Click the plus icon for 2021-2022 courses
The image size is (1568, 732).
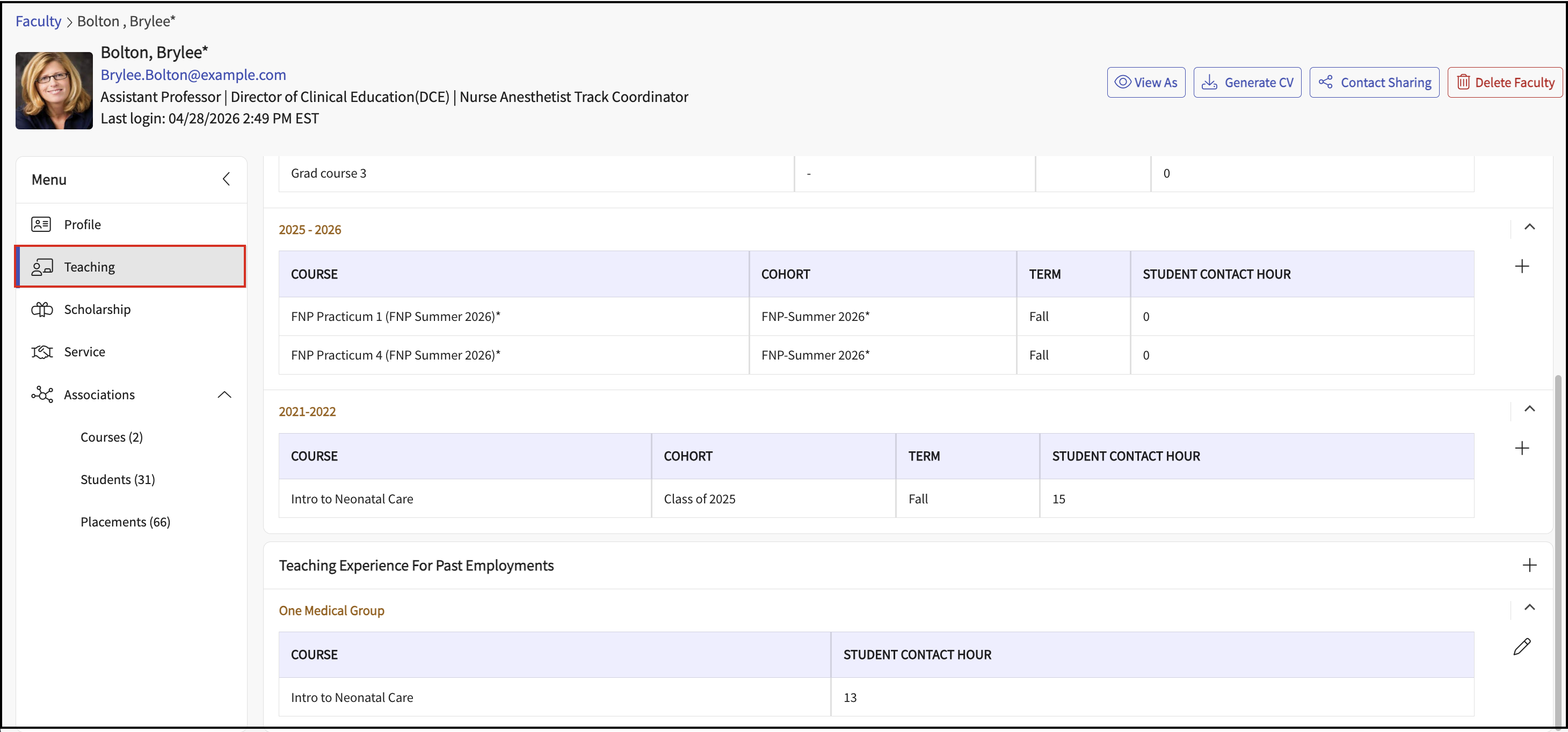pyautogui.click(x=1521, y=449)
